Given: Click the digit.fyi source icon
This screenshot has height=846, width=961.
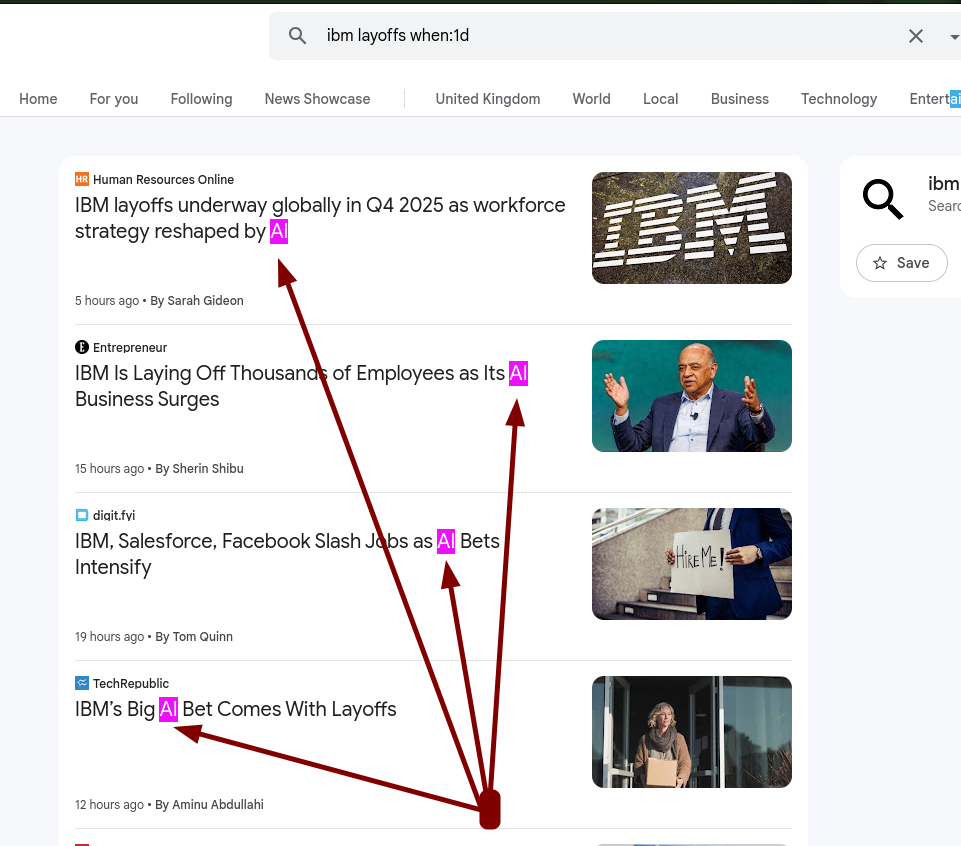Looking at the screenshot, I should click(x=82, y=516).
